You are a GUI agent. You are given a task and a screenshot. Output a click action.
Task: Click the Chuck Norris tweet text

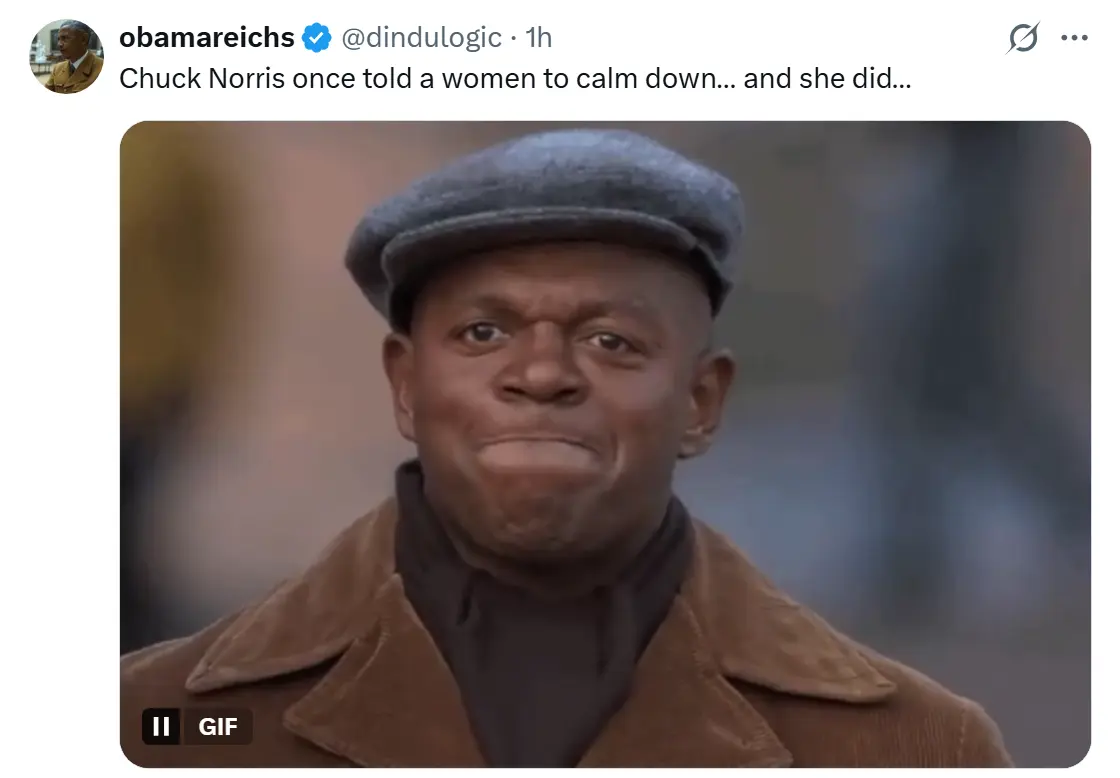click(x=515, y=79)
